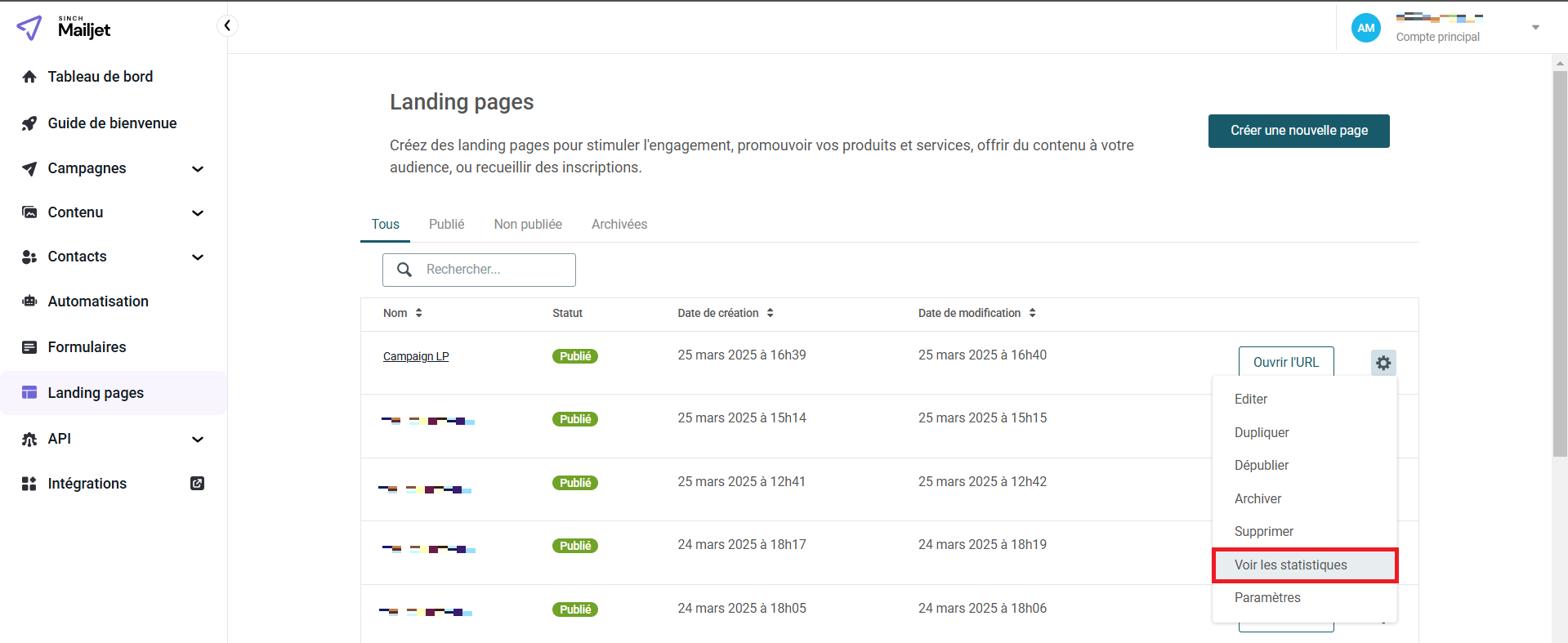
Task: Click the people icon beside Contacts
Action: coord(29,257)
